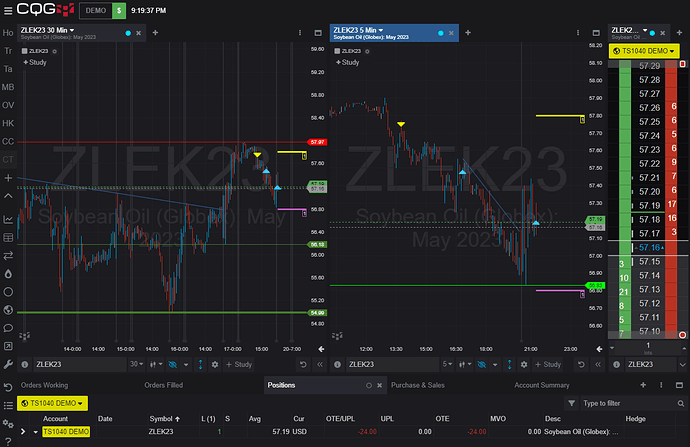The image size is (690, 447).
Task: Open the wrench preferences icon
Action: (x=8, y=364)
